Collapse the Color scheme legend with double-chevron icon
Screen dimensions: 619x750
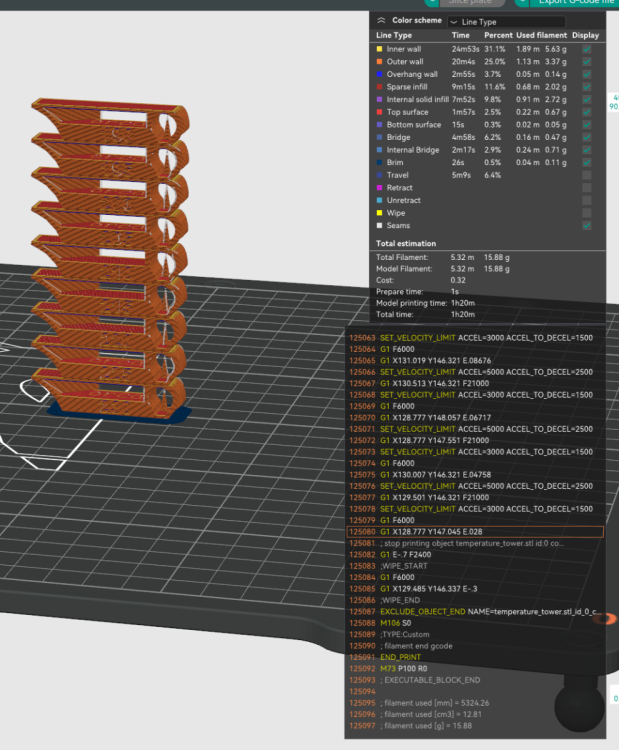click(381, 20)
